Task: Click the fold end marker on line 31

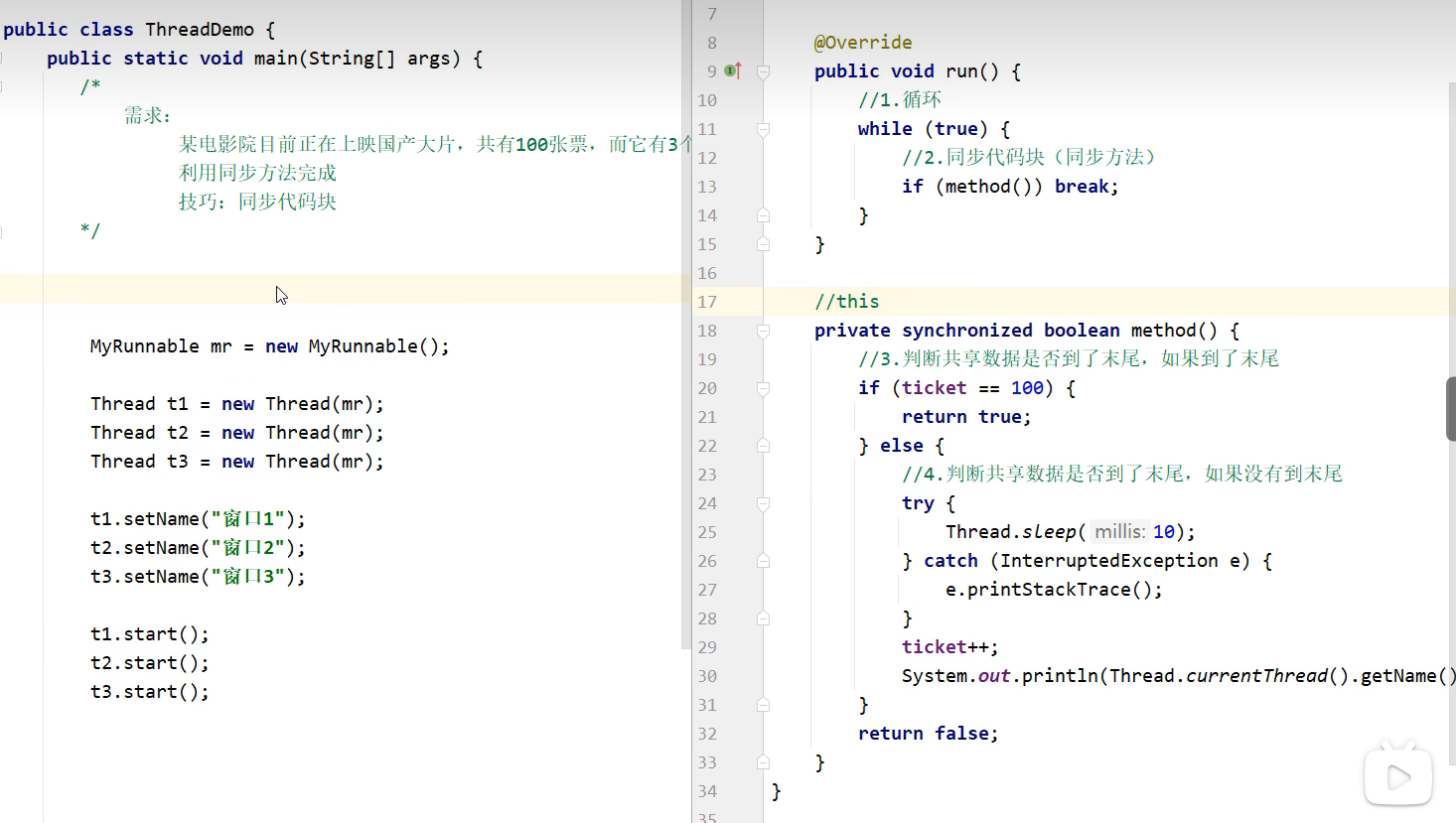Action: tap(763, 705)
